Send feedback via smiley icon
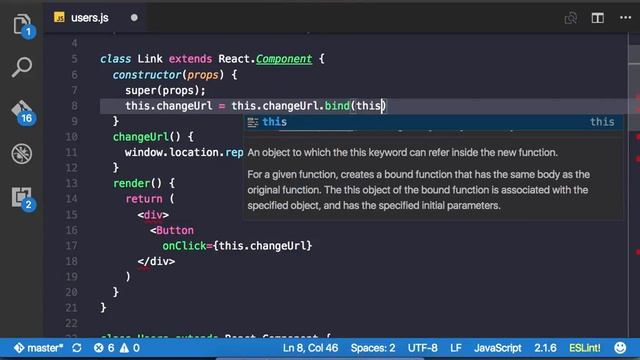The width and height of the screenshot is (640, 360). (620, 348)
